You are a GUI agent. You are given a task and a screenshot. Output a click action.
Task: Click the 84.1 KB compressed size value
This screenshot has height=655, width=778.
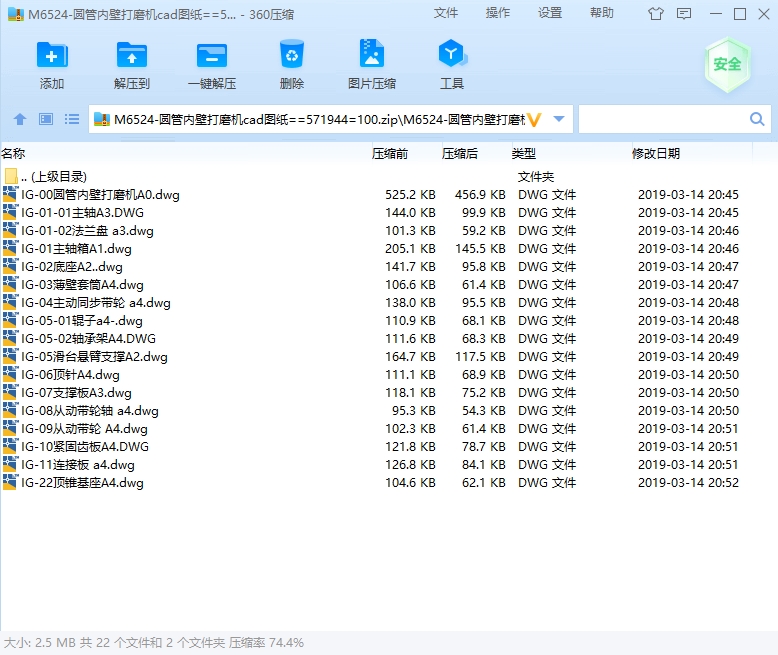coord(484,464)
